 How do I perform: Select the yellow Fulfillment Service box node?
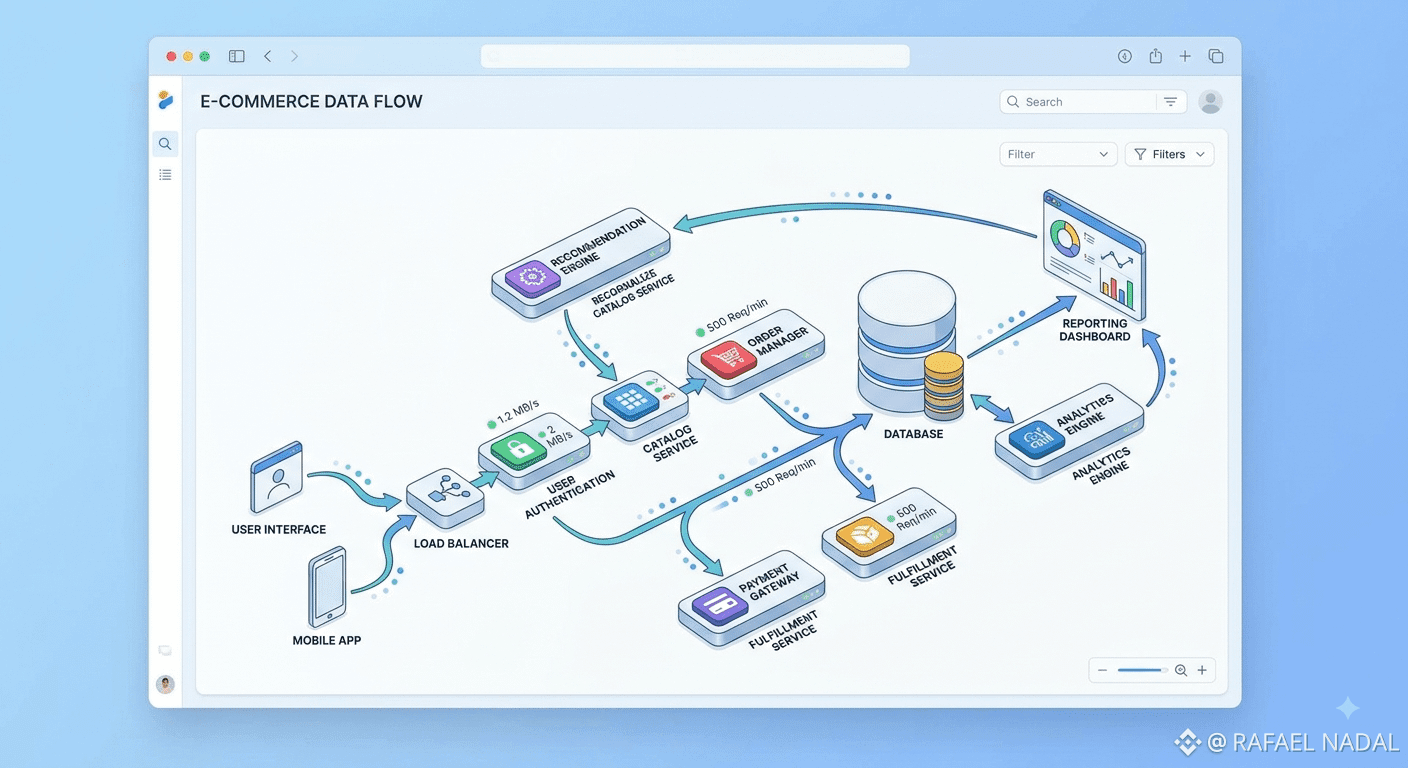pyautogui.click(x=888, y=534)
